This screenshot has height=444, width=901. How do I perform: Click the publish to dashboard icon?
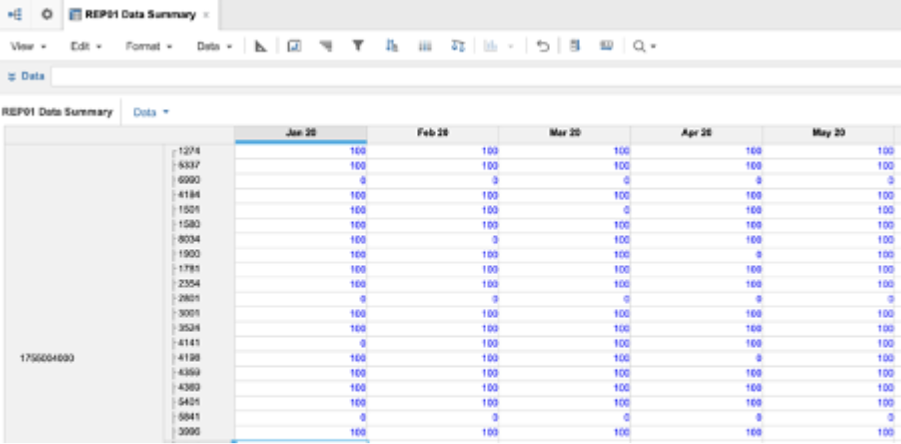click(294, 47)
